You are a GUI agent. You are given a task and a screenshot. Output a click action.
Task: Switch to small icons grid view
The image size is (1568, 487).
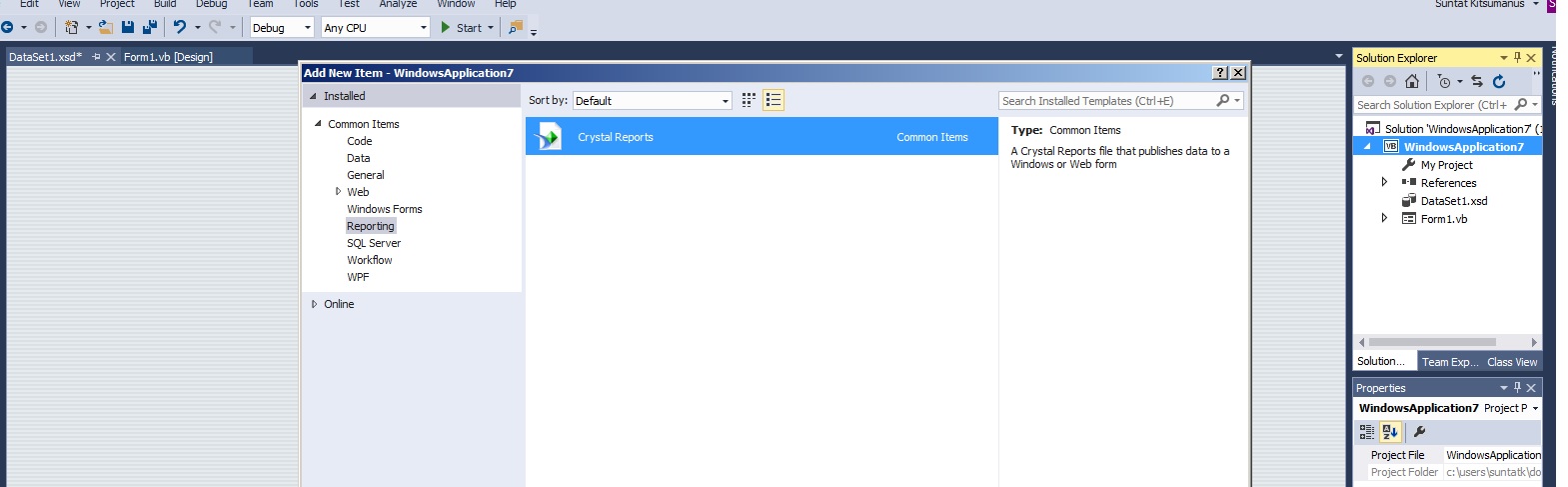[x=749, y=100]
